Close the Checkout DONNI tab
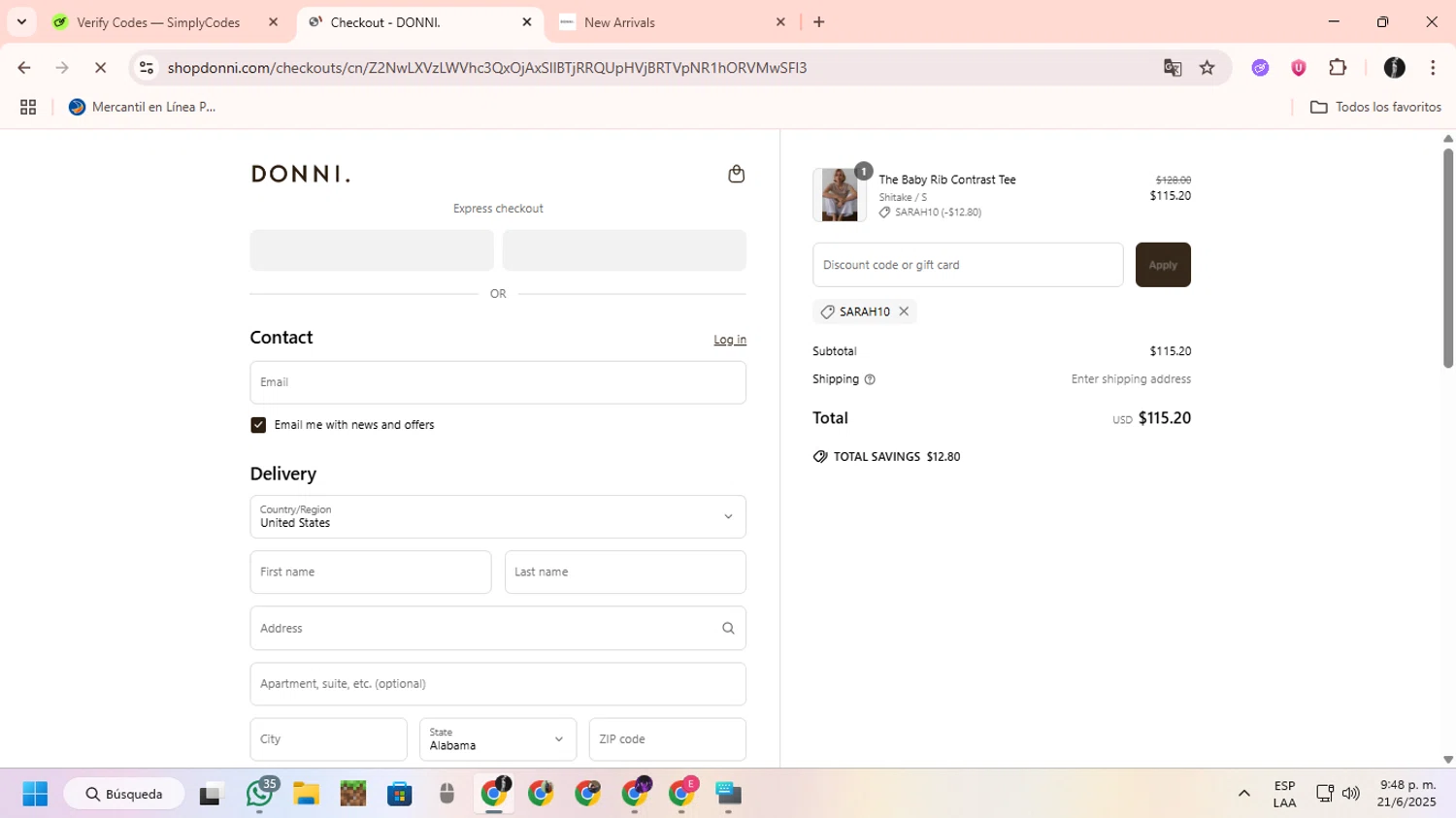 coord(527,22)
